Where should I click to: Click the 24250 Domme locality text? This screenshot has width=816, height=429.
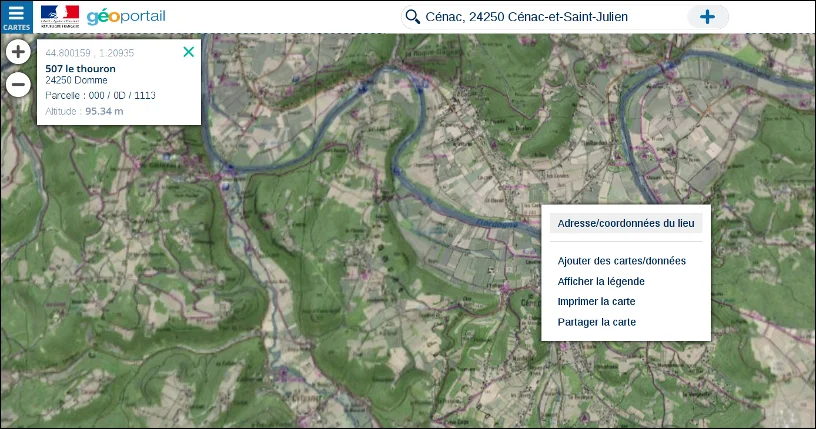[76, 80]
